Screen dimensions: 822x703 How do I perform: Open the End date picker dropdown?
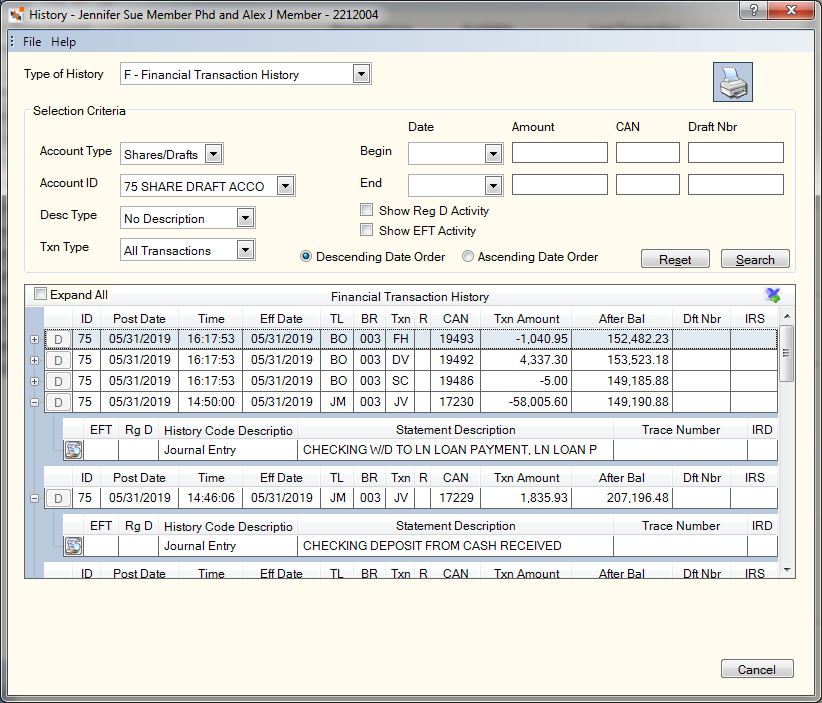(493, 185)
